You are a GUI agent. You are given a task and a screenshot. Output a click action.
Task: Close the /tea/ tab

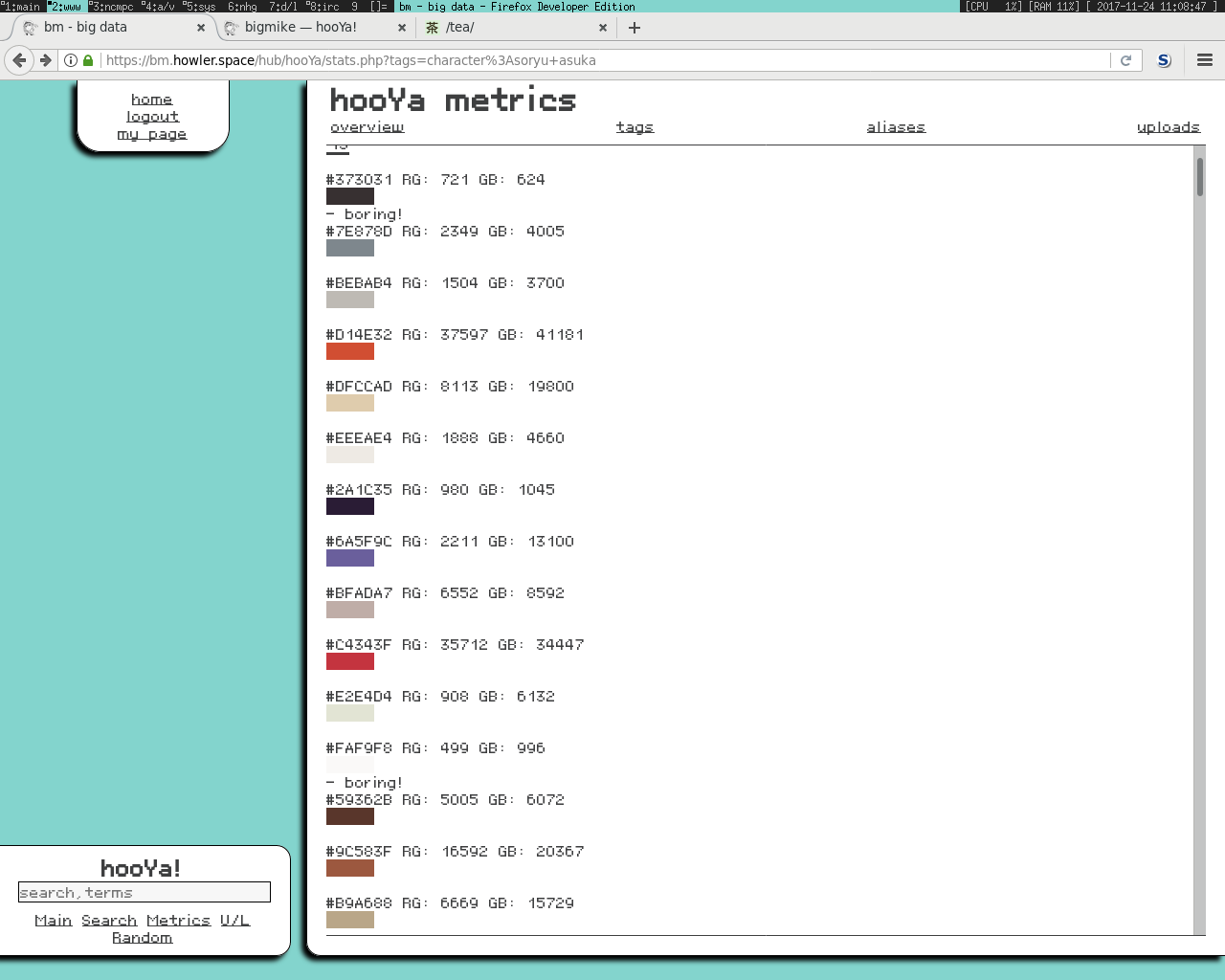click(603, 28)
